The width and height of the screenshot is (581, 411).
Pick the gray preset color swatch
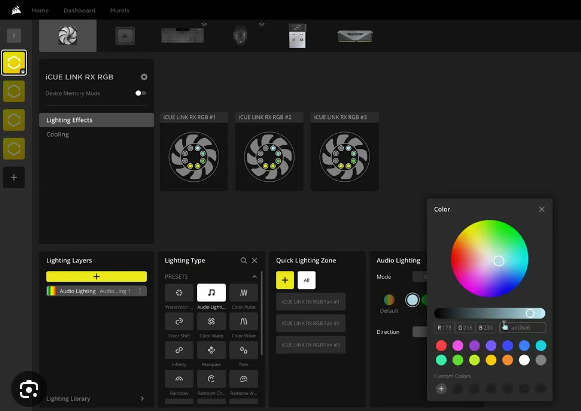541,360
